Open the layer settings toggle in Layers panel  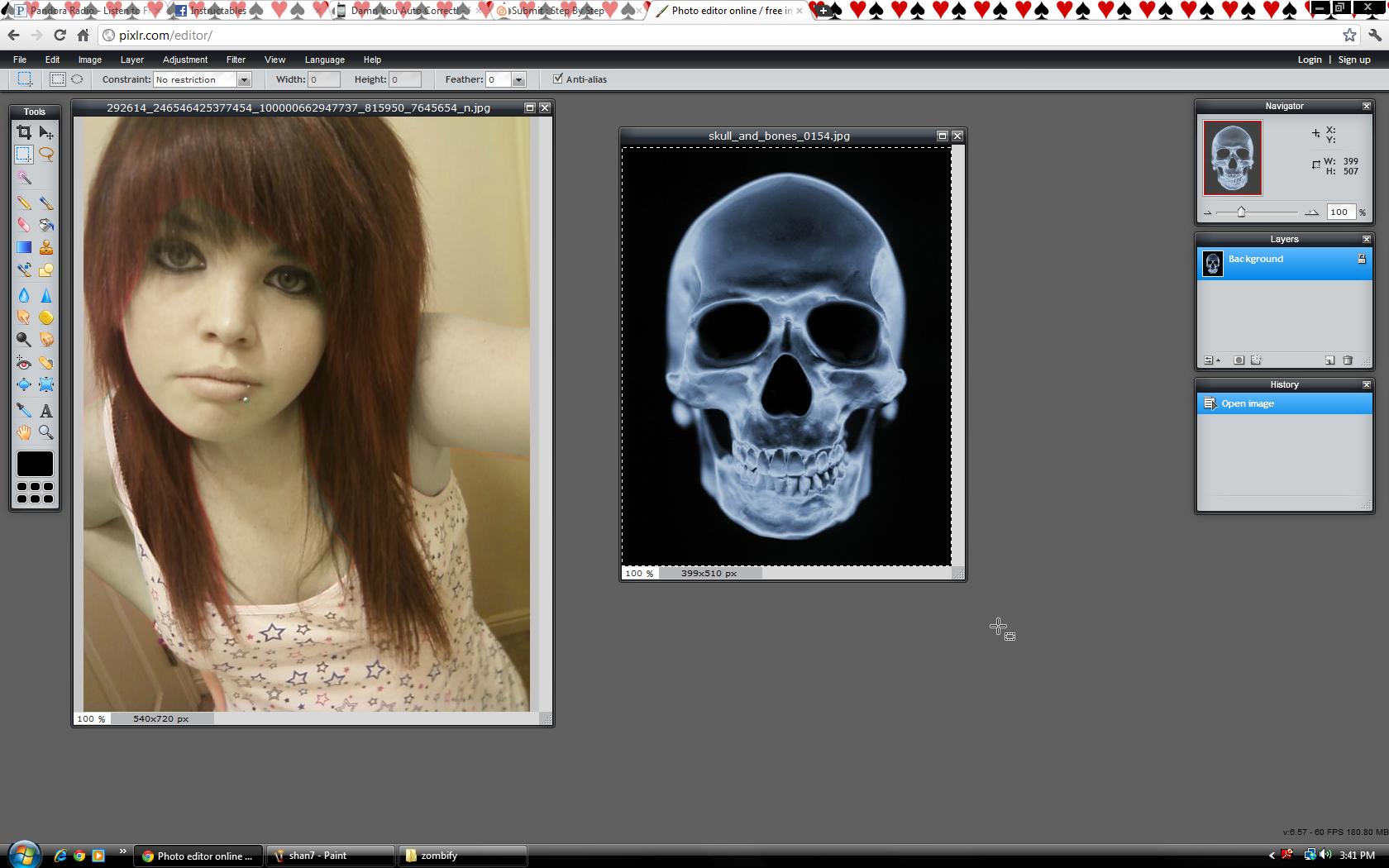coord(1211,360)
